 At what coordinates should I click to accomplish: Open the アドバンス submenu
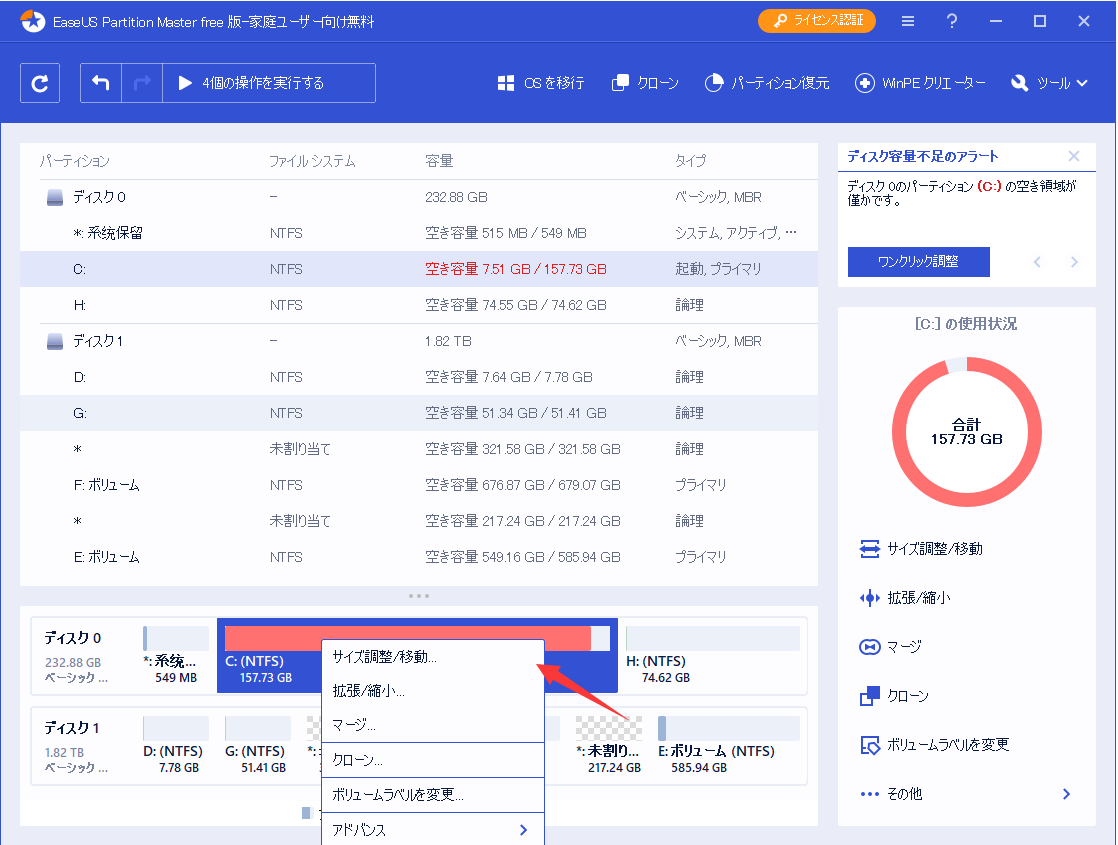[433, 829]
